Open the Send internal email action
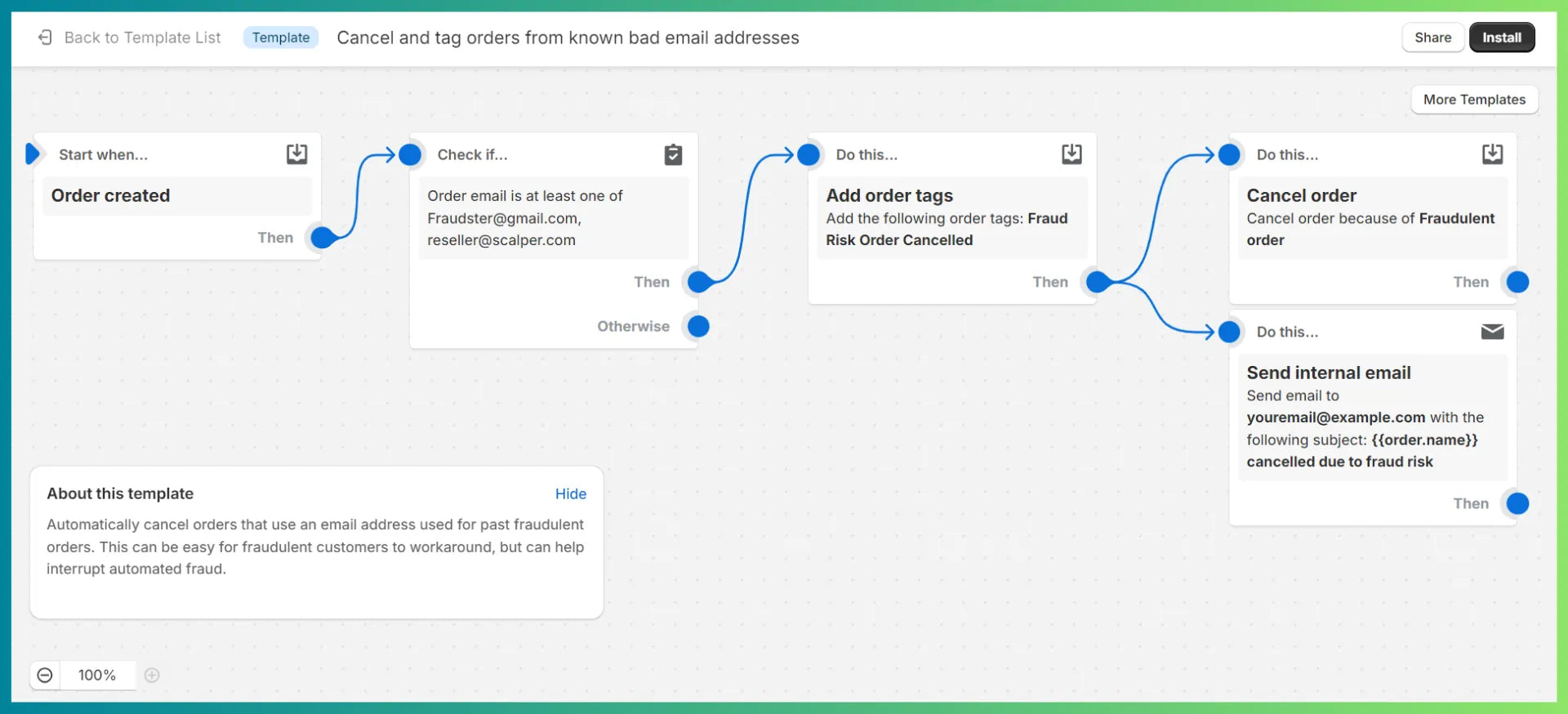 (x=1373, y=417)
